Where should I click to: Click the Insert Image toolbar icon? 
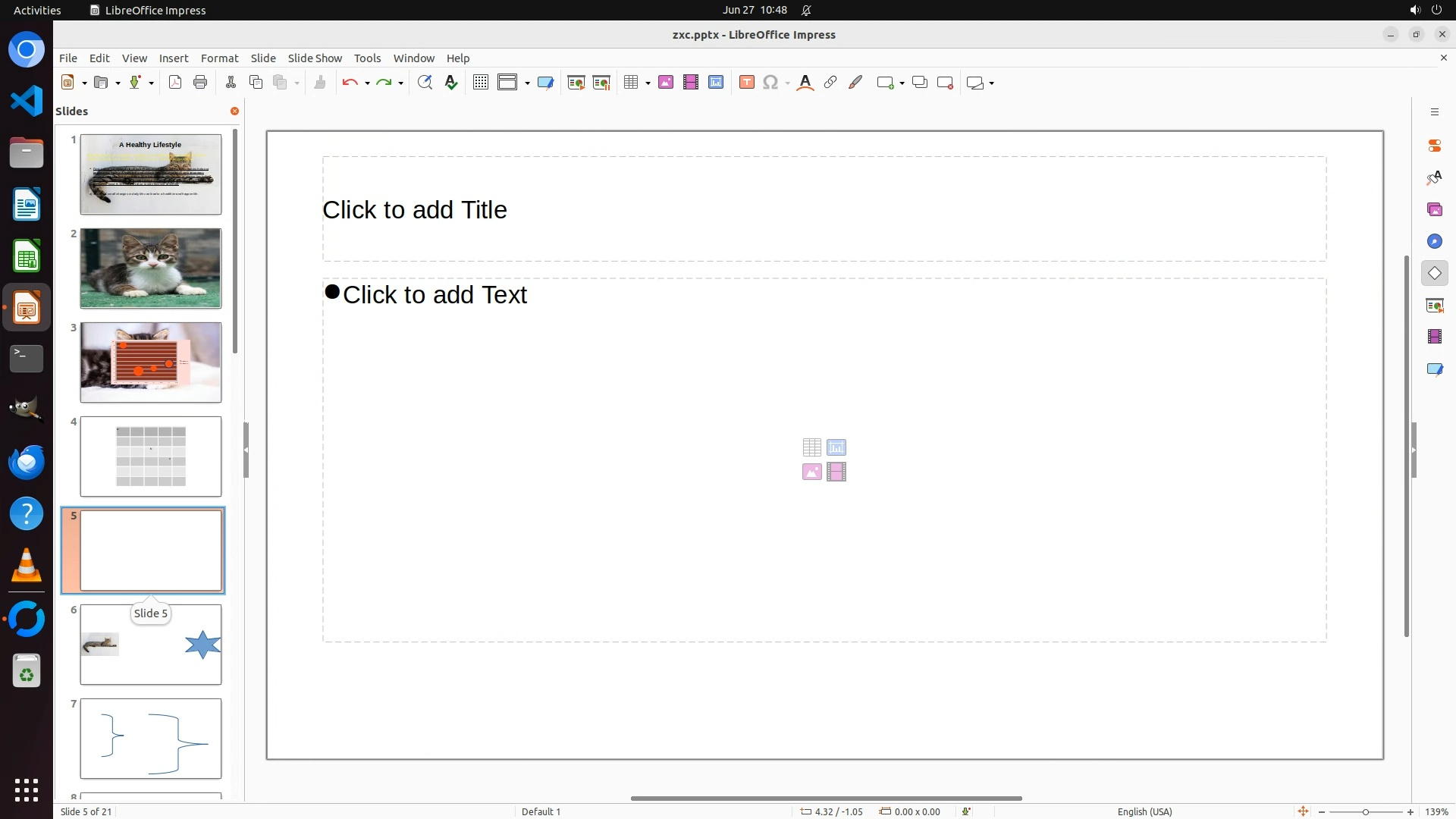[666, 83]
